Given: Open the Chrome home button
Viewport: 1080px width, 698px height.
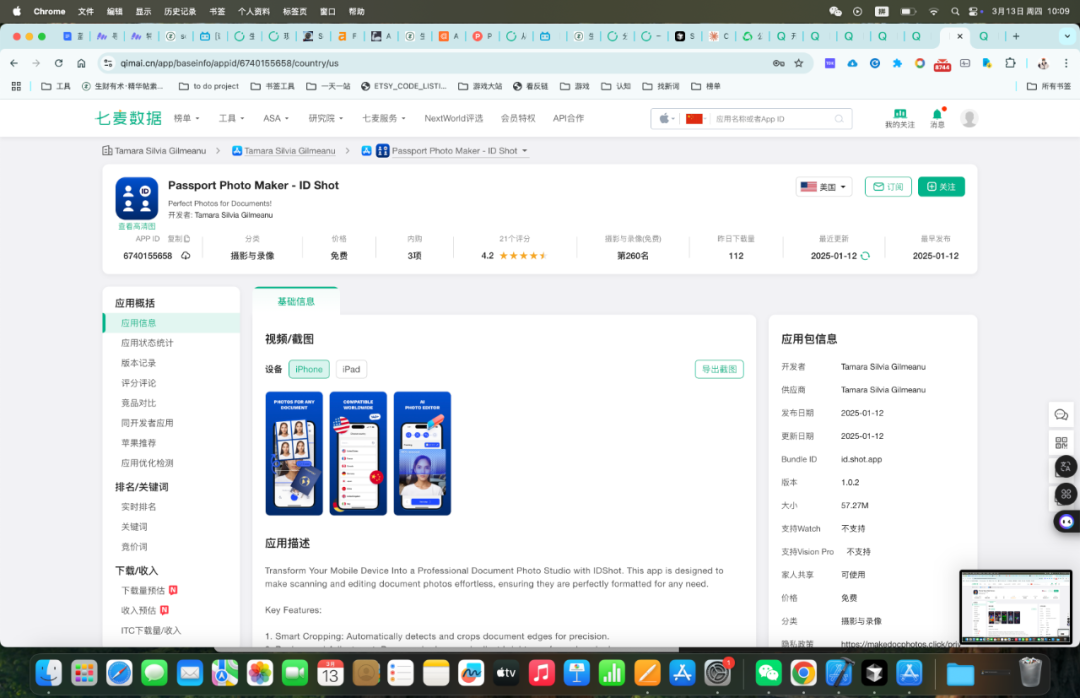Looking at the screenshot, I should tap(81, 63).
